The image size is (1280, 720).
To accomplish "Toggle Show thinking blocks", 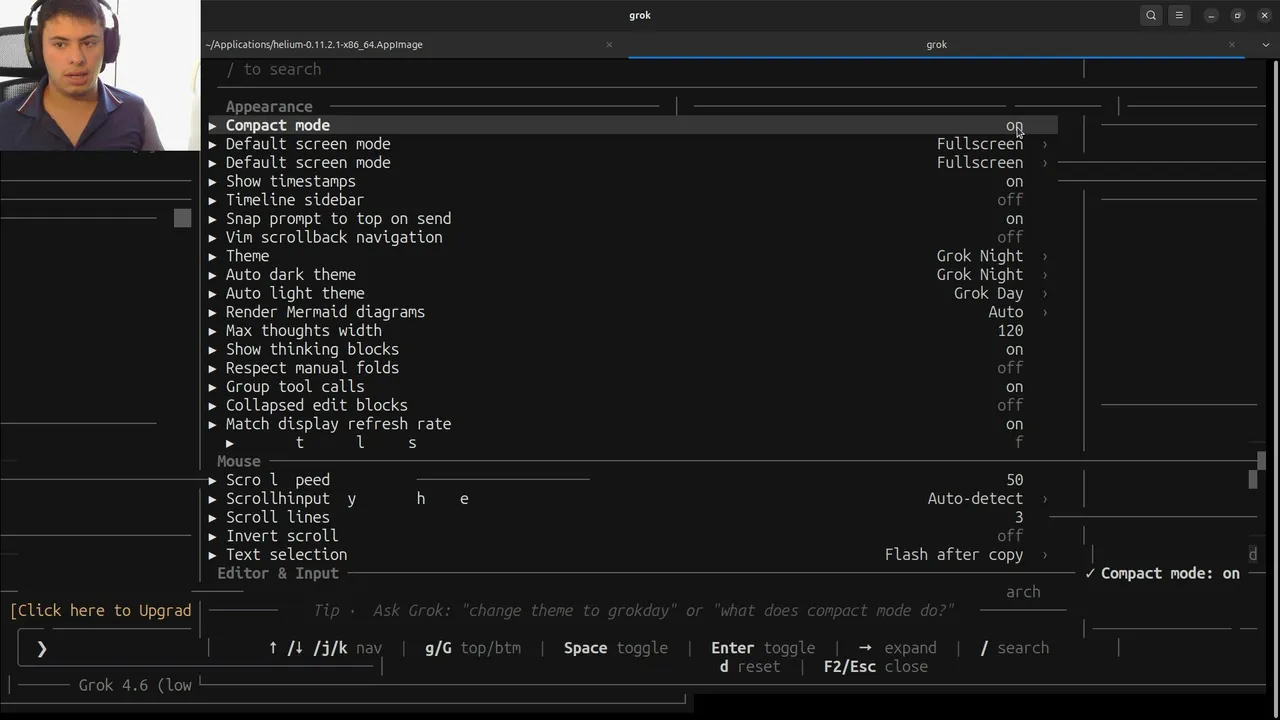I will click(x=1014, y=349).
